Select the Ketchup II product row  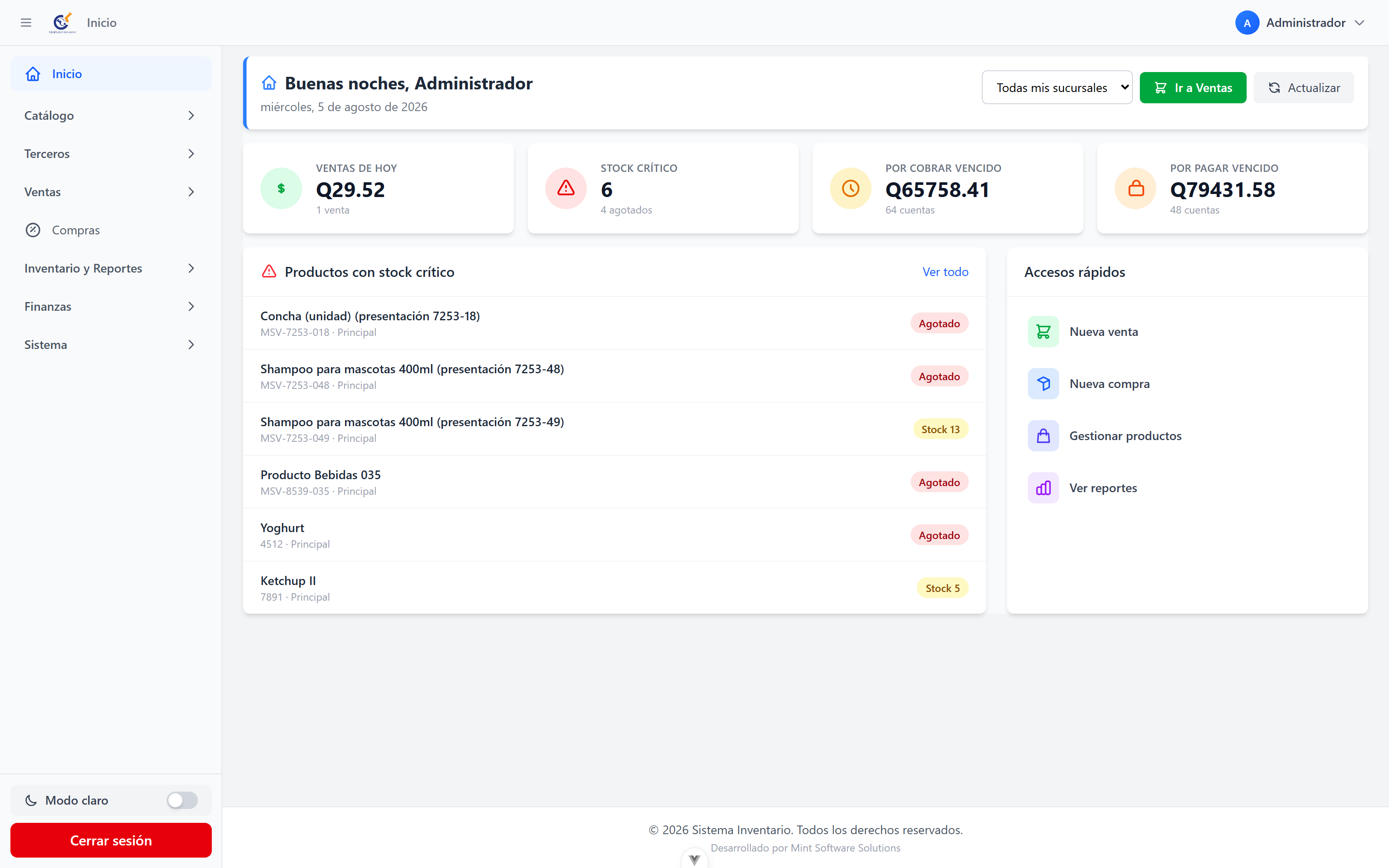[x=614, y=588]
